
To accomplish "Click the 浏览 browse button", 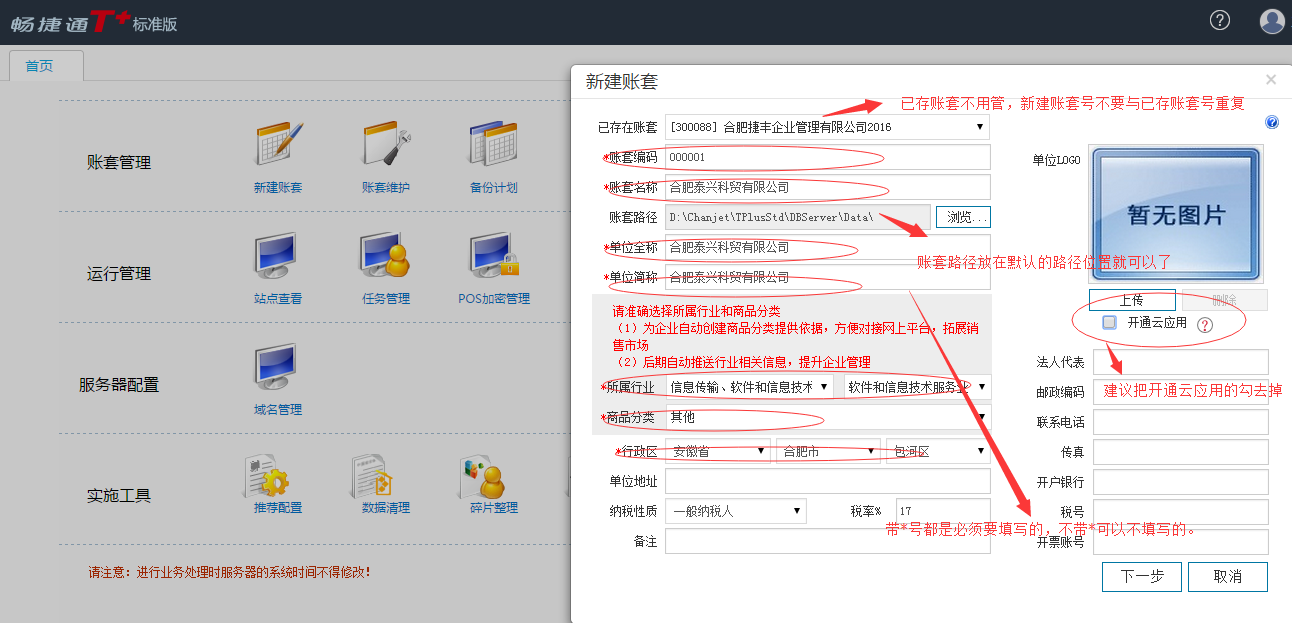I will point(963,217).
